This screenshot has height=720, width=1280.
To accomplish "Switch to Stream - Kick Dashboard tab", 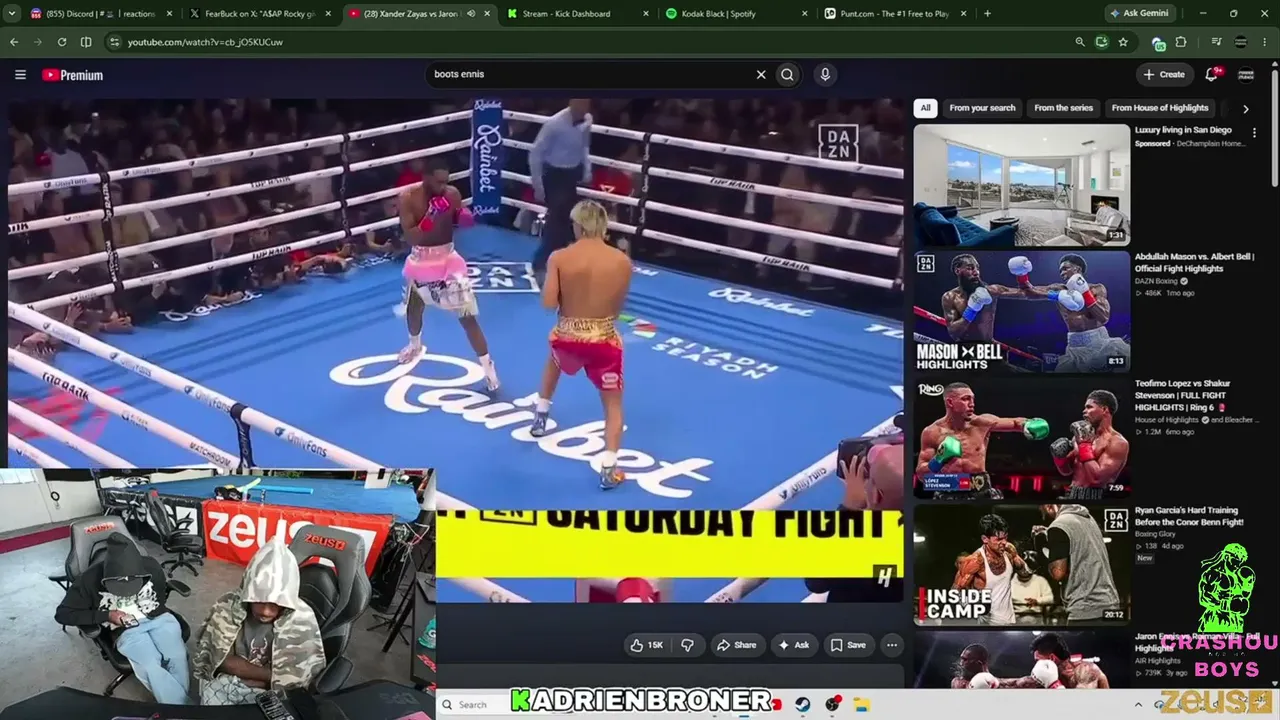I will click(577, 14).
